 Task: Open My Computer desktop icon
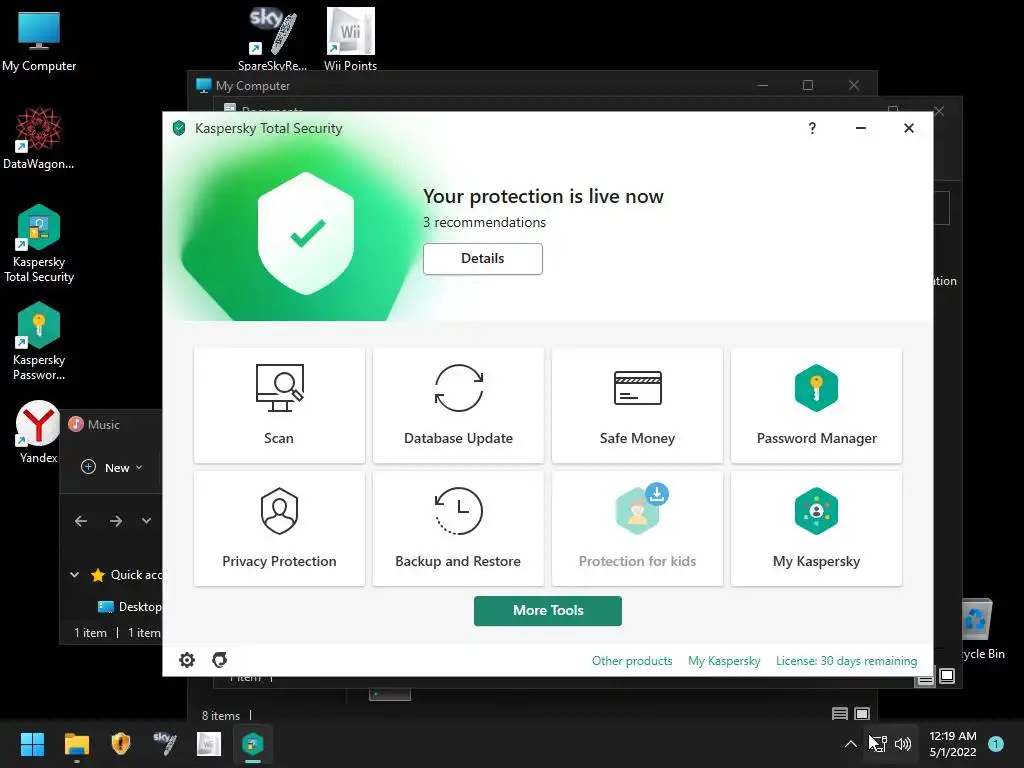coord(39,41)
